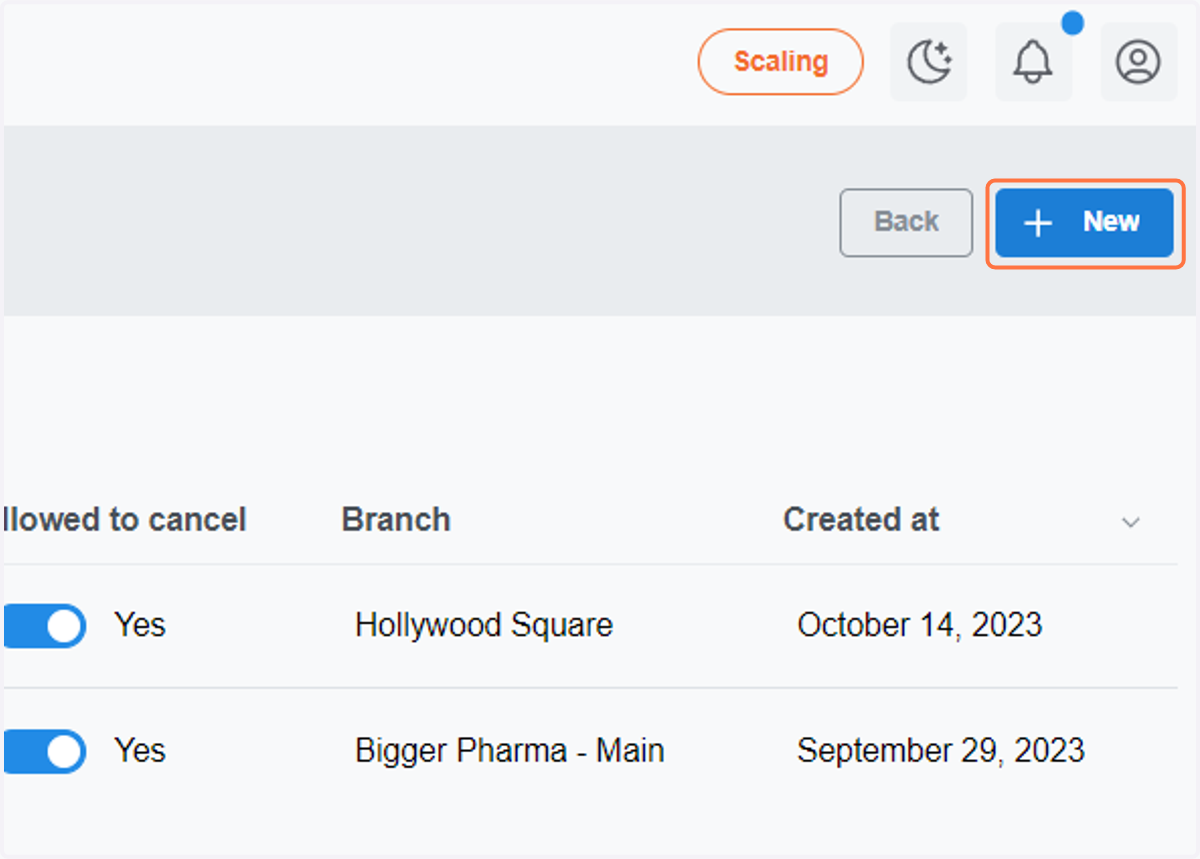
Task: Click the plus icon on New button
Action: [x=1039, y=223]
